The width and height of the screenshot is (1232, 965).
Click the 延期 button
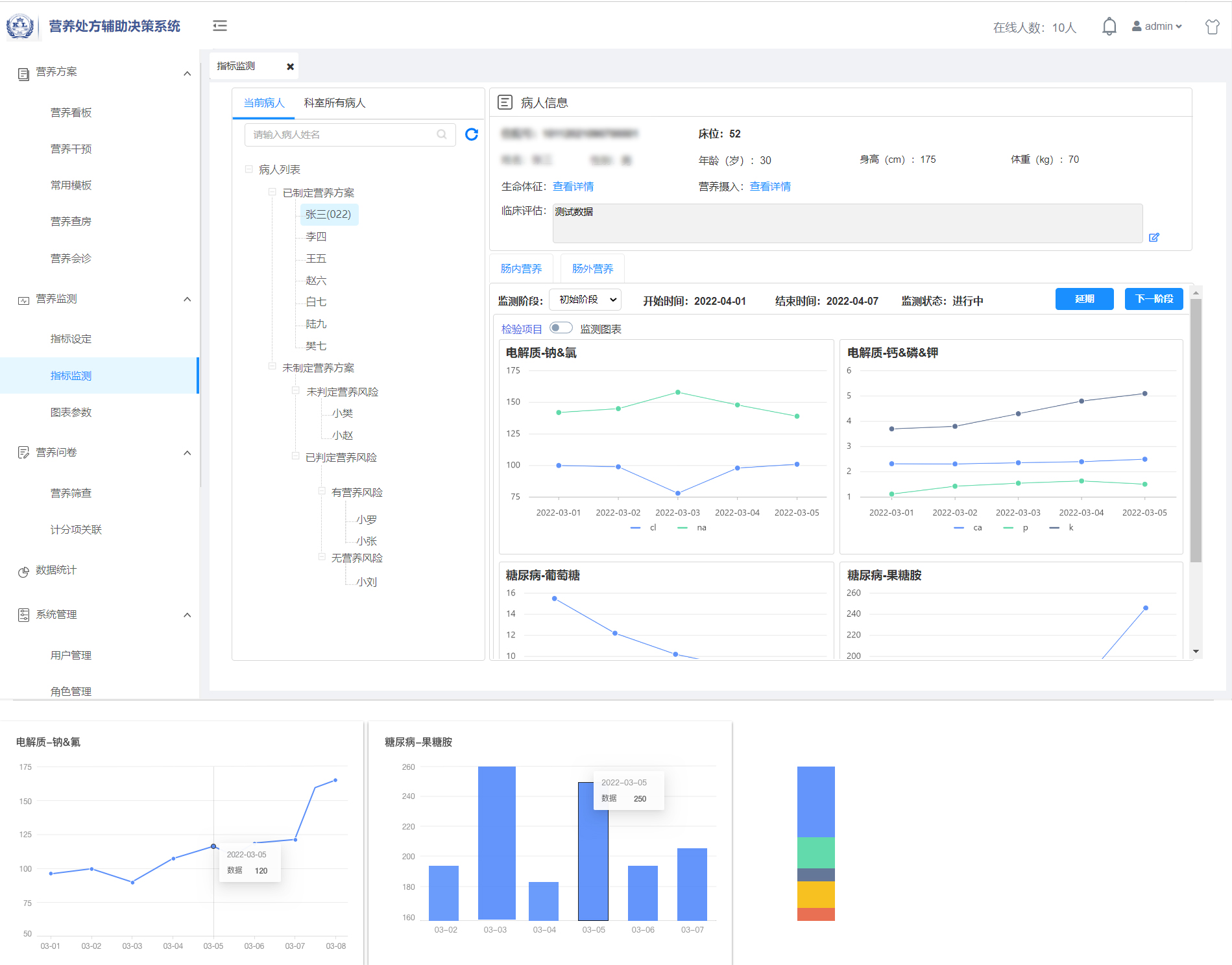[x=1084, y=299]
